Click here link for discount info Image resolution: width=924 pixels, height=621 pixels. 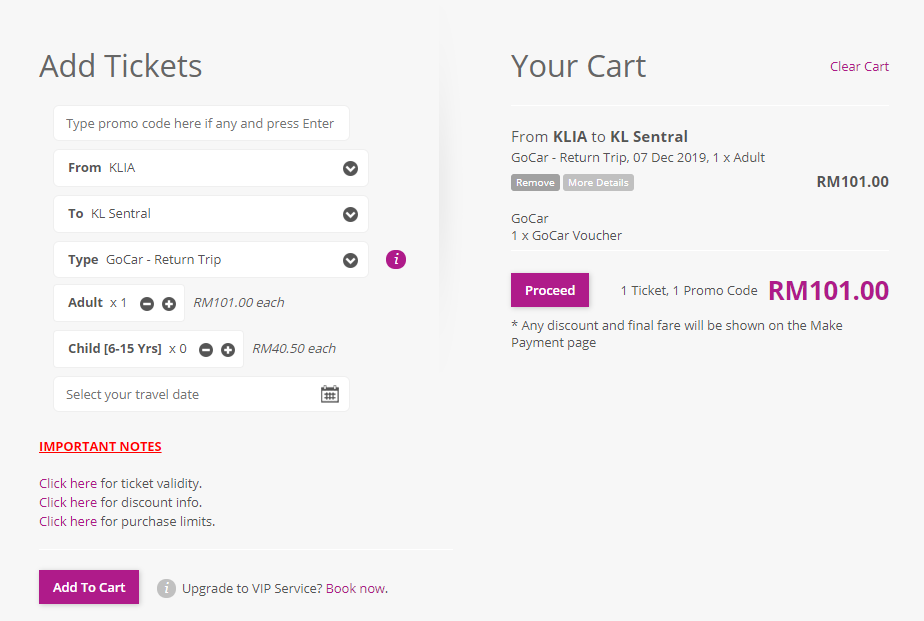68,502
